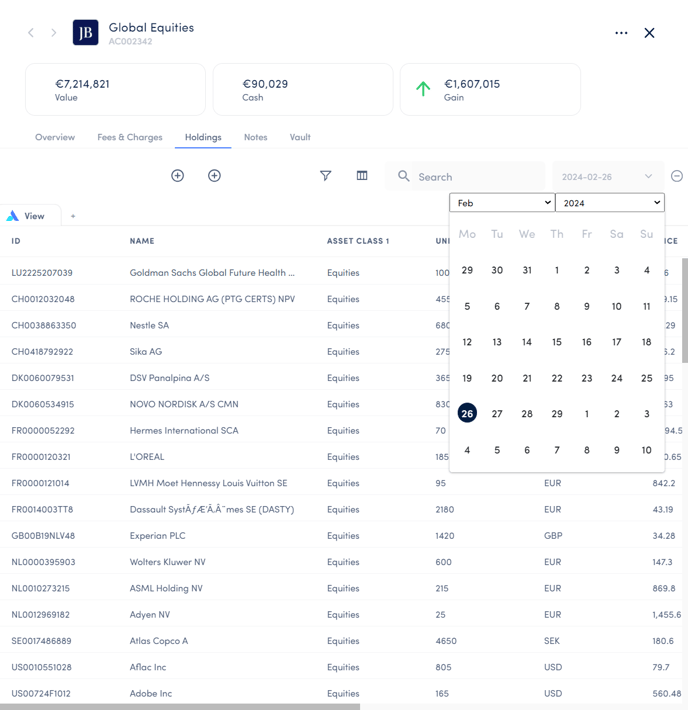Open the three-dots more options menu
The image size is (688, 710).
click(x=621, y=33)
